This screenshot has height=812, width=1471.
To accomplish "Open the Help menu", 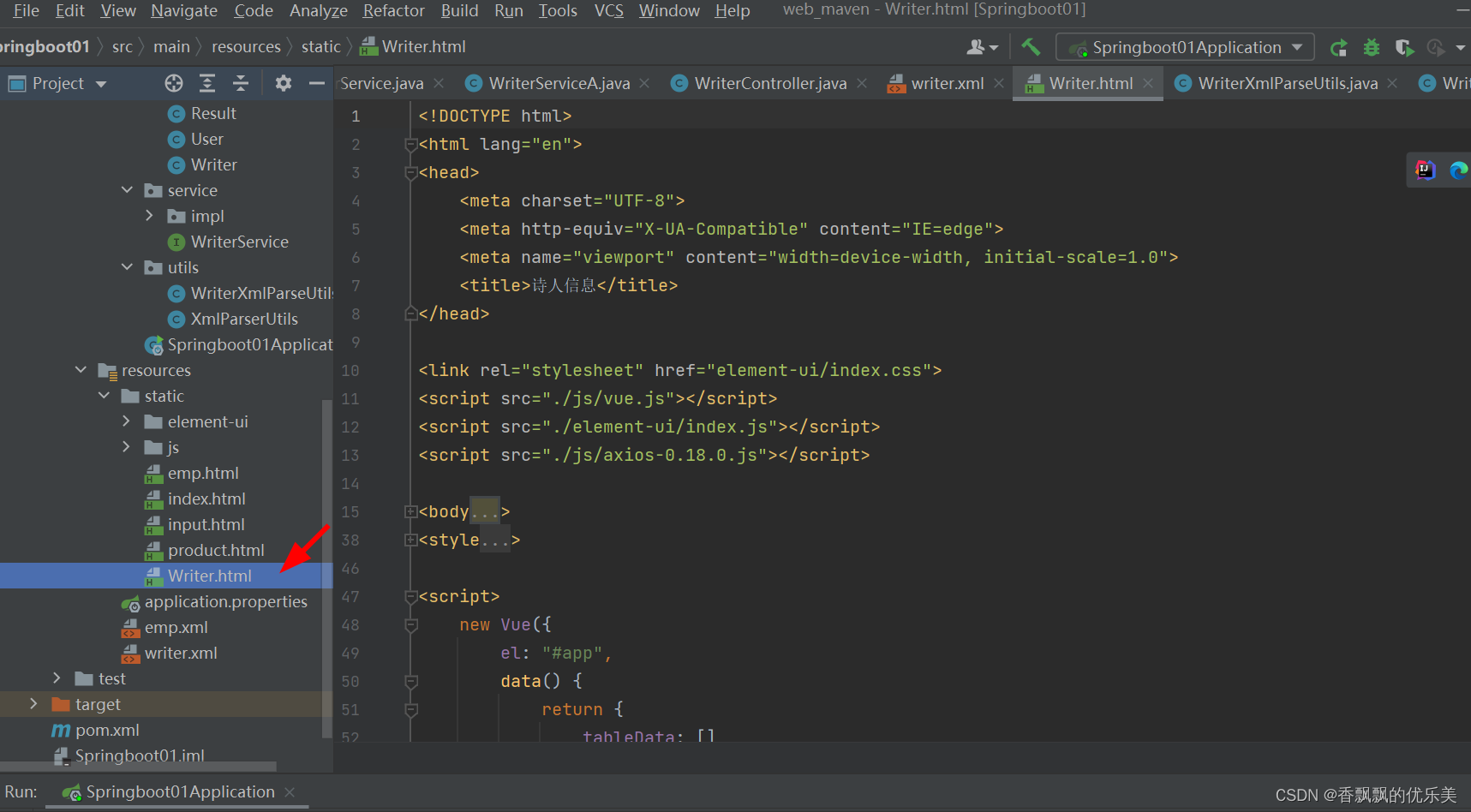I will 733,10.
